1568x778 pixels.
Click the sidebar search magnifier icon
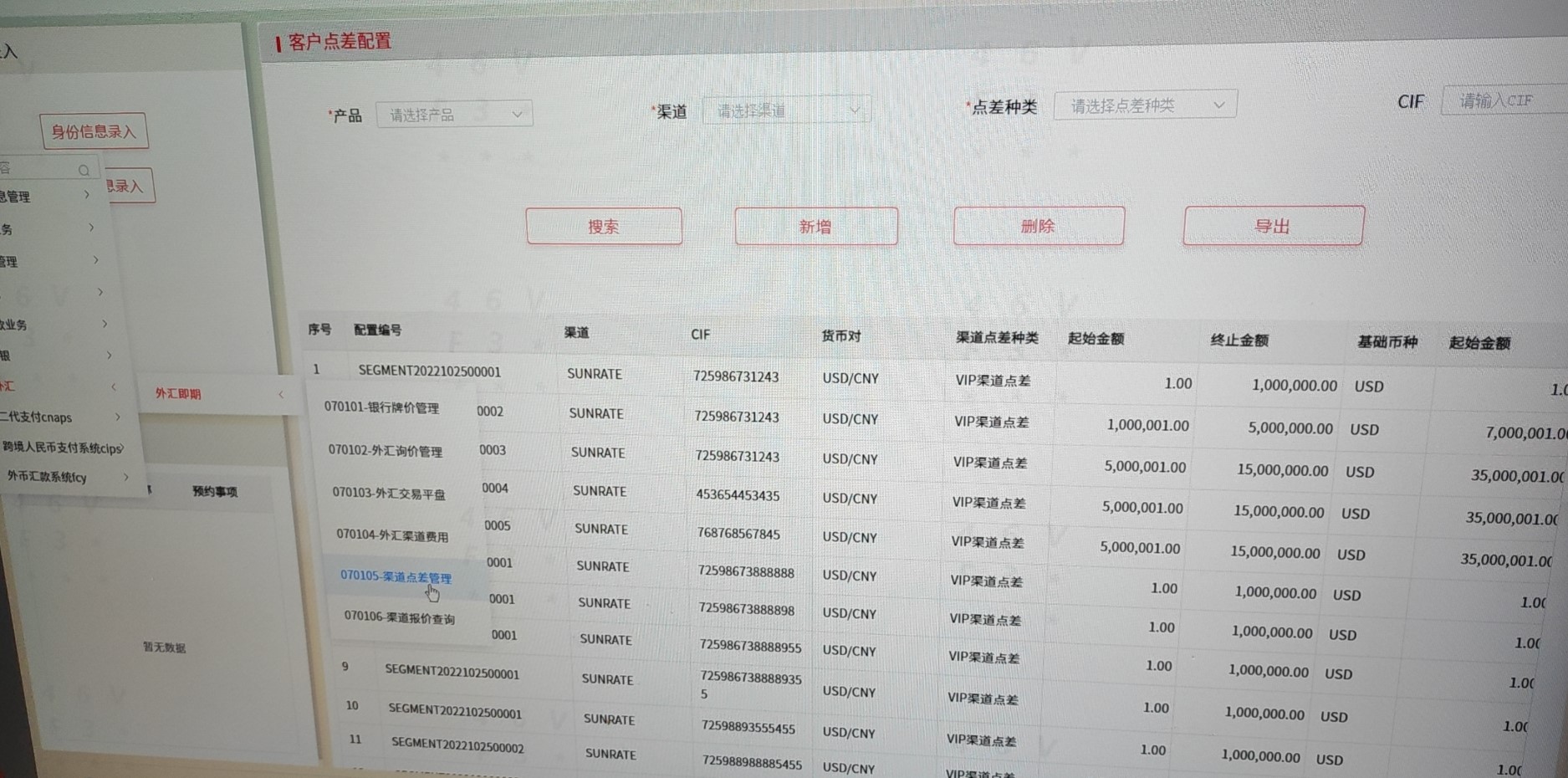click(84, 170)
